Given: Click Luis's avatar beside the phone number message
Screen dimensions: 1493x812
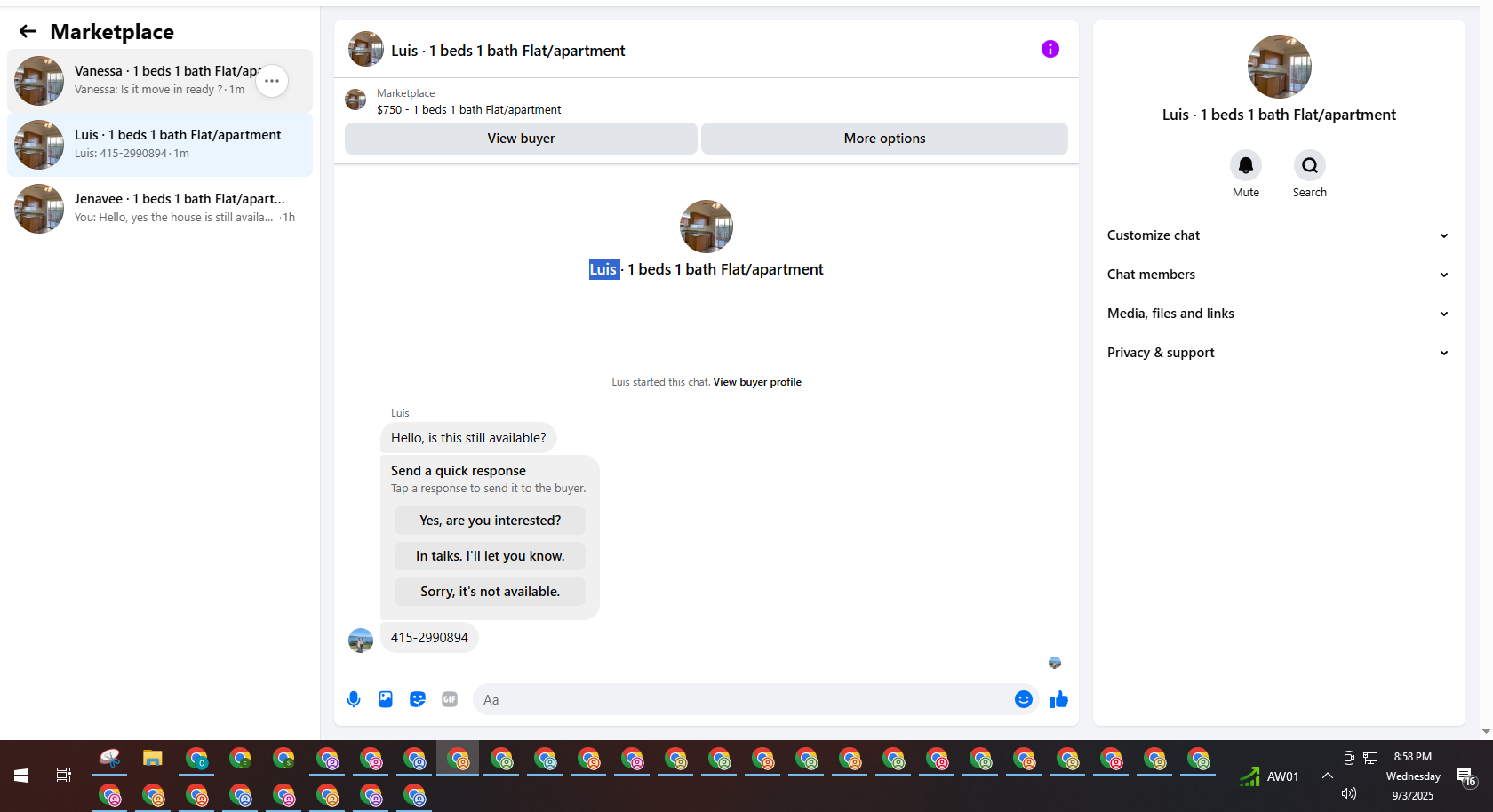Looking at the screenshot, I should tap(361, 641).
